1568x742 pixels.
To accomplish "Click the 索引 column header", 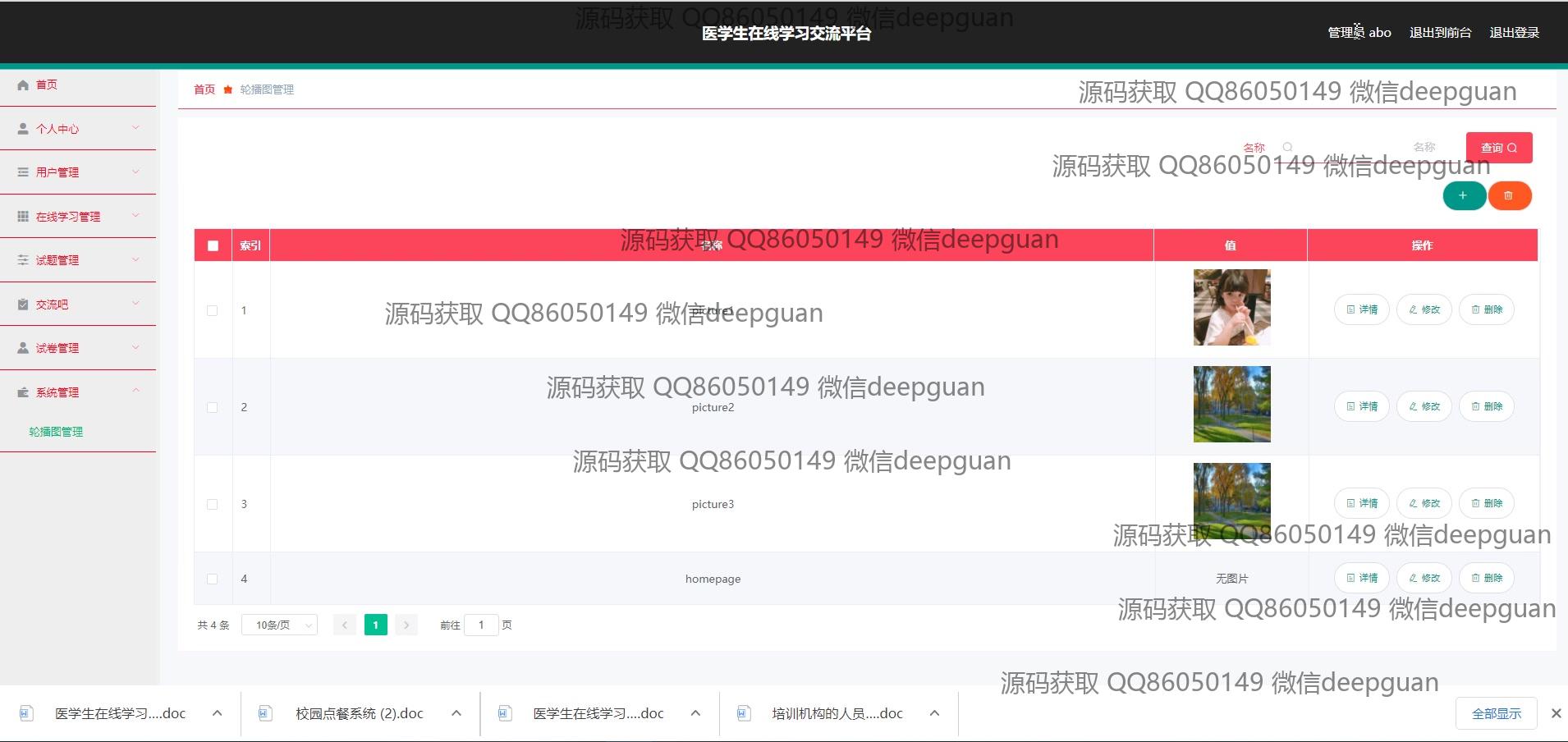I will click(250, 245).
